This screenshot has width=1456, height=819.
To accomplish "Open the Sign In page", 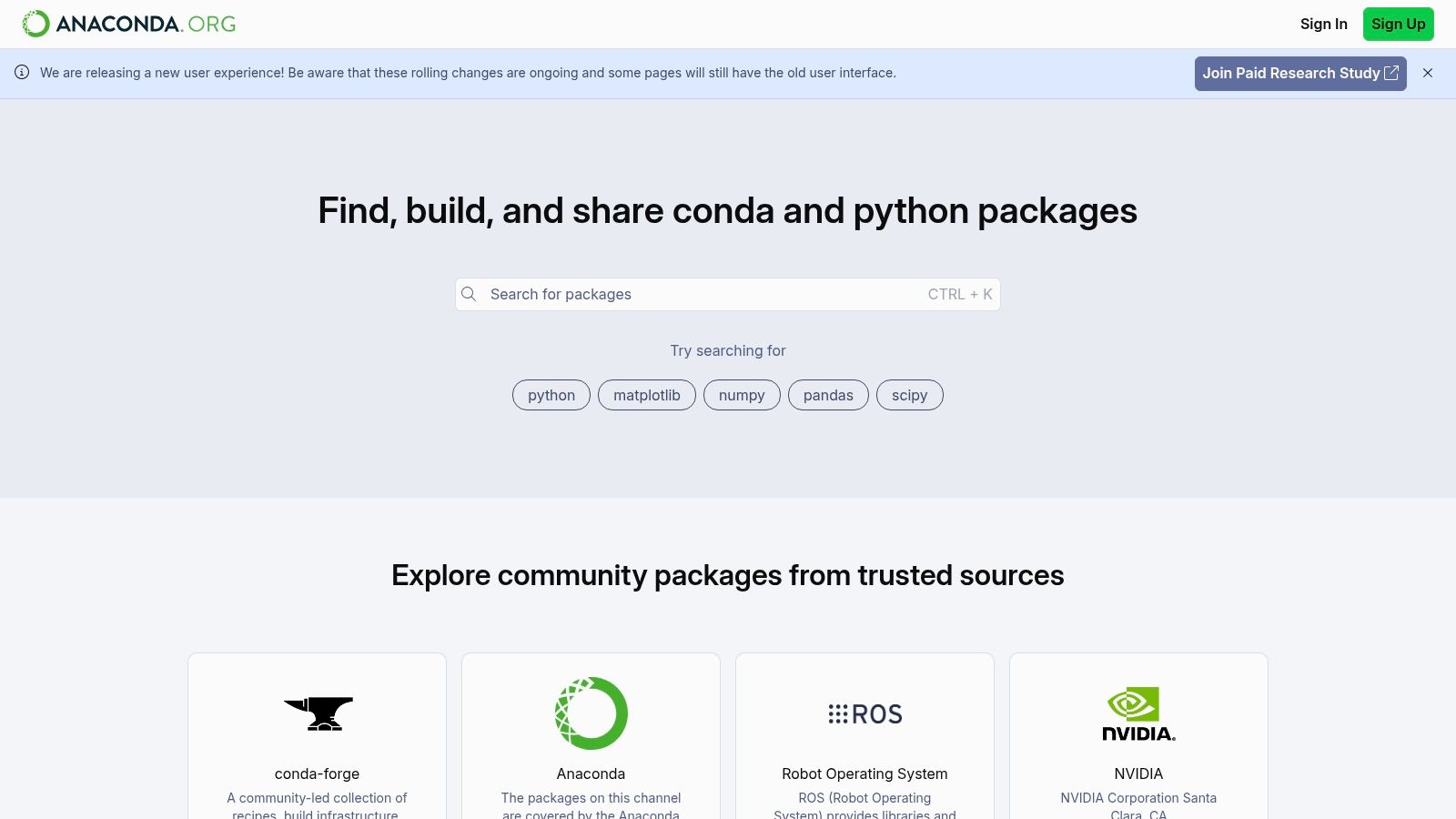I will tap(1324, 24).
